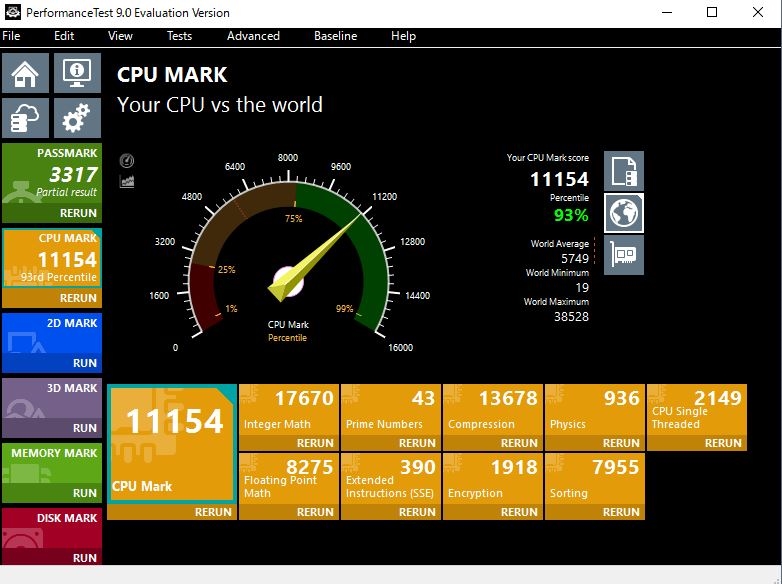The height and width of the screenshot is (584, 782).
Task: Select the DISK MARK sidebar tile
Action: pyautogui.click(x=52, y=529)
